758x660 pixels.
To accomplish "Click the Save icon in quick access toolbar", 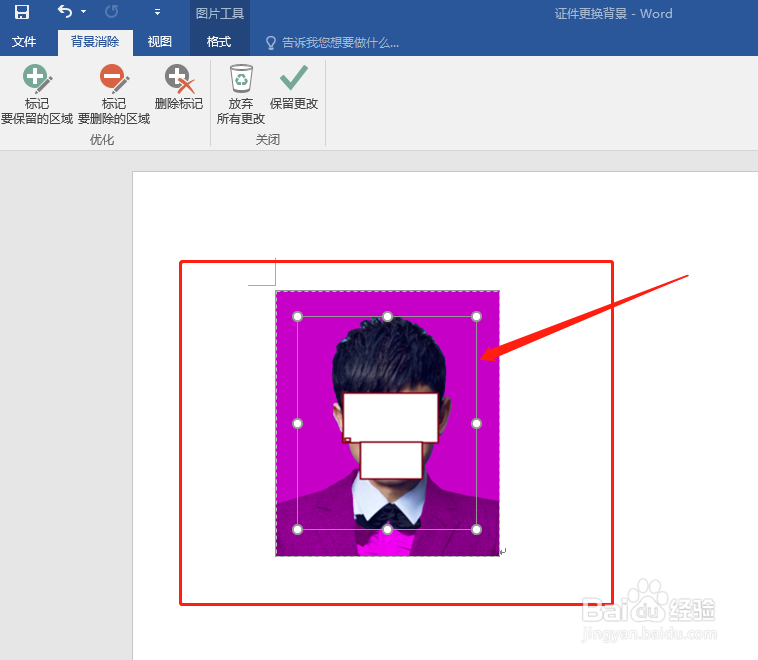I will pos(22,12).
